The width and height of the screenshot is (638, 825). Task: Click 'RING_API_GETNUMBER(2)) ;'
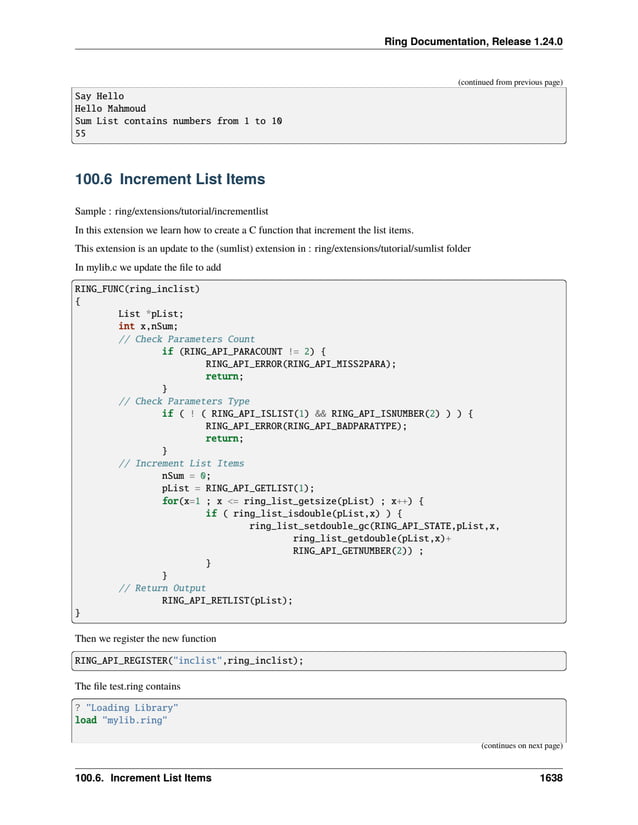pos(358,551)
